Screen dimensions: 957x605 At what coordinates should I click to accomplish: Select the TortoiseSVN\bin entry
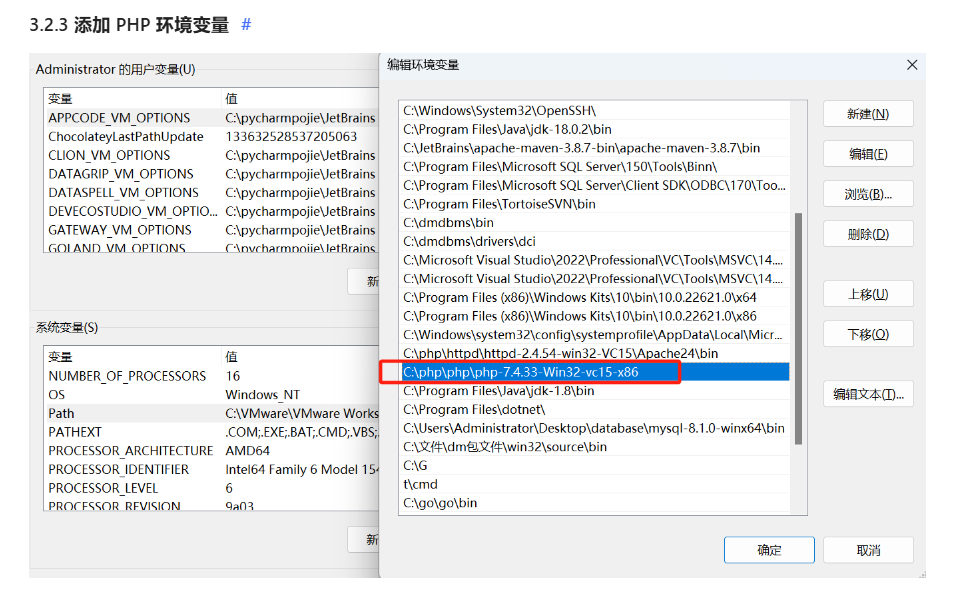tap(595, 204)
